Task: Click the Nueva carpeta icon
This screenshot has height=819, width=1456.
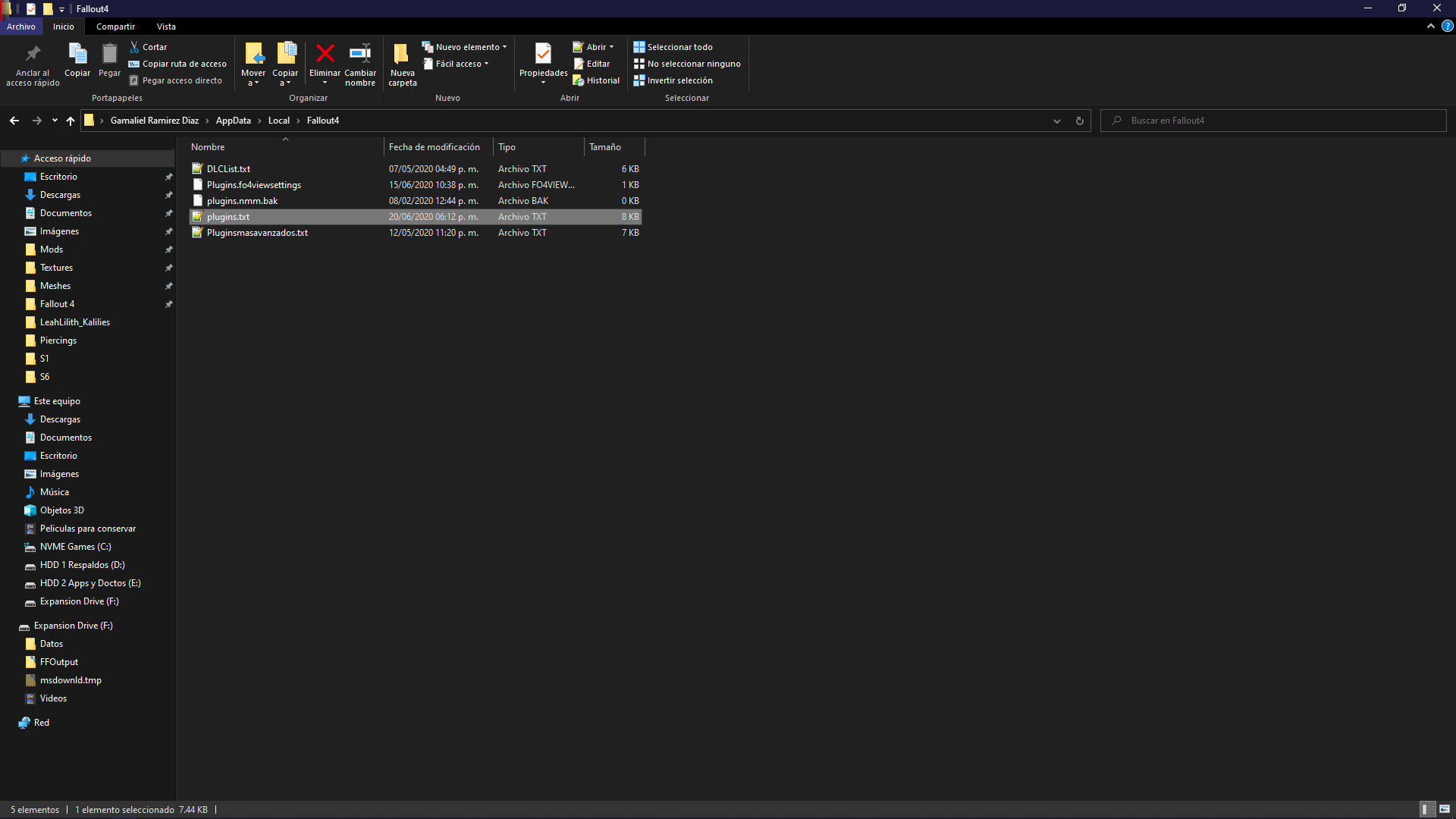Action: pyautogui.click(x=402, y=54)
